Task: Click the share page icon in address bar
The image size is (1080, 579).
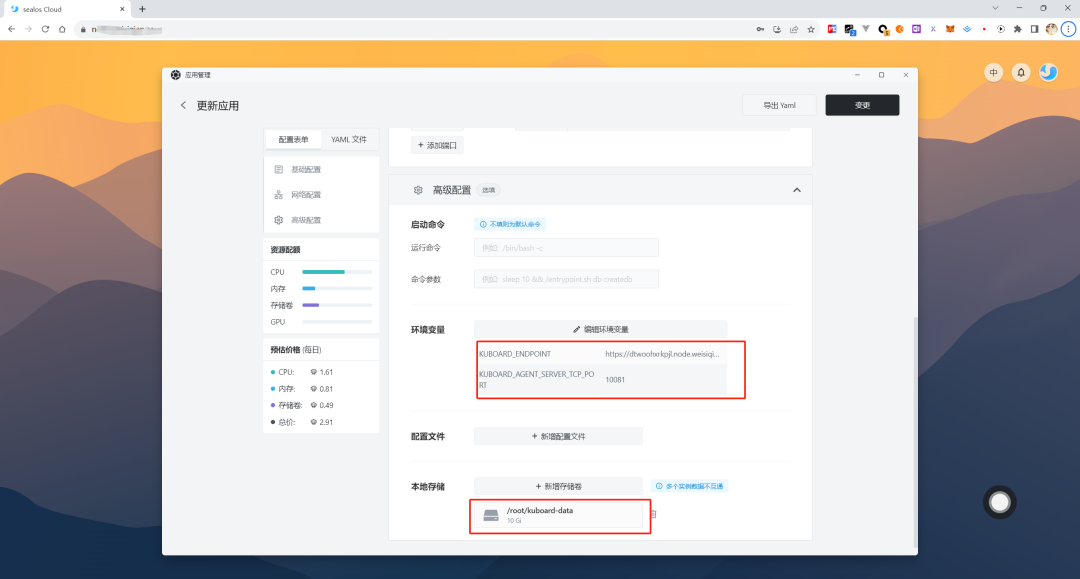Action: 793,29
